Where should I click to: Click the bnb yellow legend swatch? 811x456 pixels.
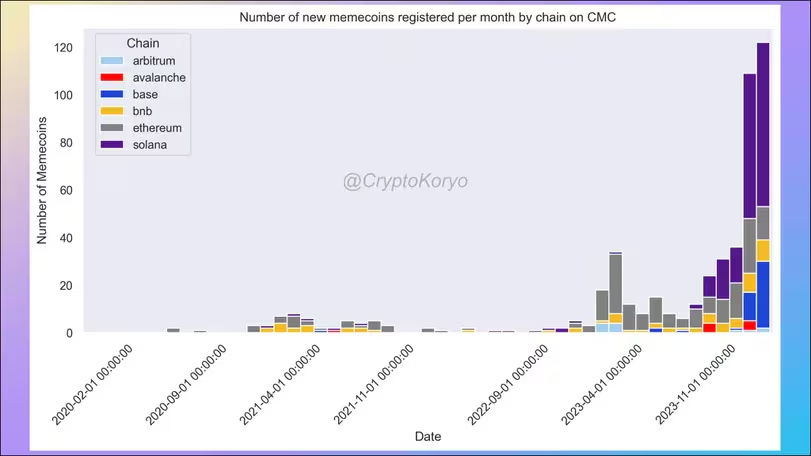112,111
